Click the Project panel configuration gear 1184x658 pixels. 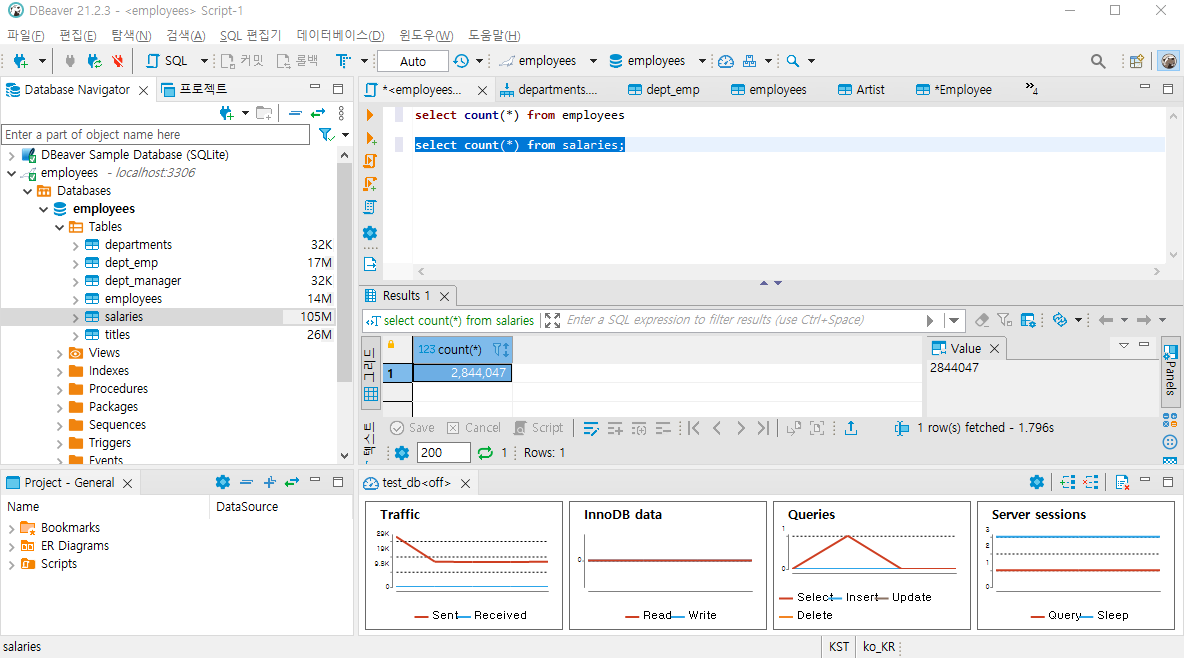point(223,482)
